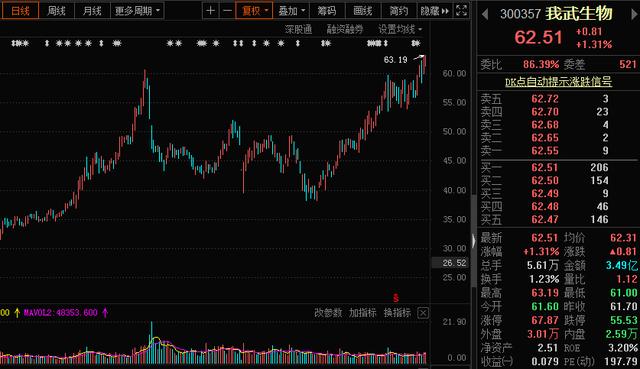Click the stock code 300357
The width and height of the screenshot is (640, 369).
[520, 14]
